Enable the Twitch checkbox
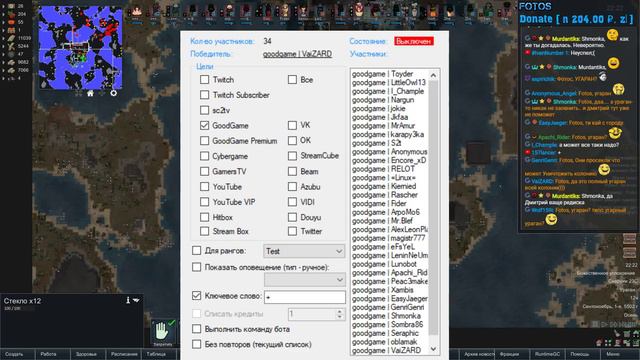The width and height of the screenshot is (640, 360). point(204,80)
